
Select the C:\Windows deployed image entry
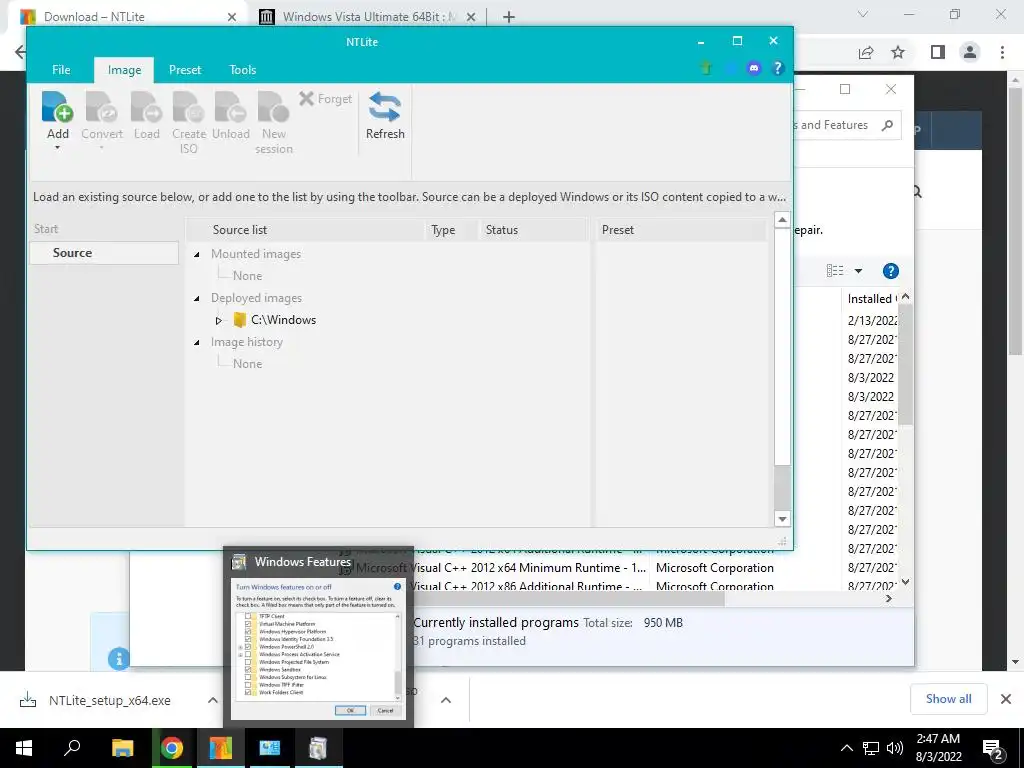283,320
